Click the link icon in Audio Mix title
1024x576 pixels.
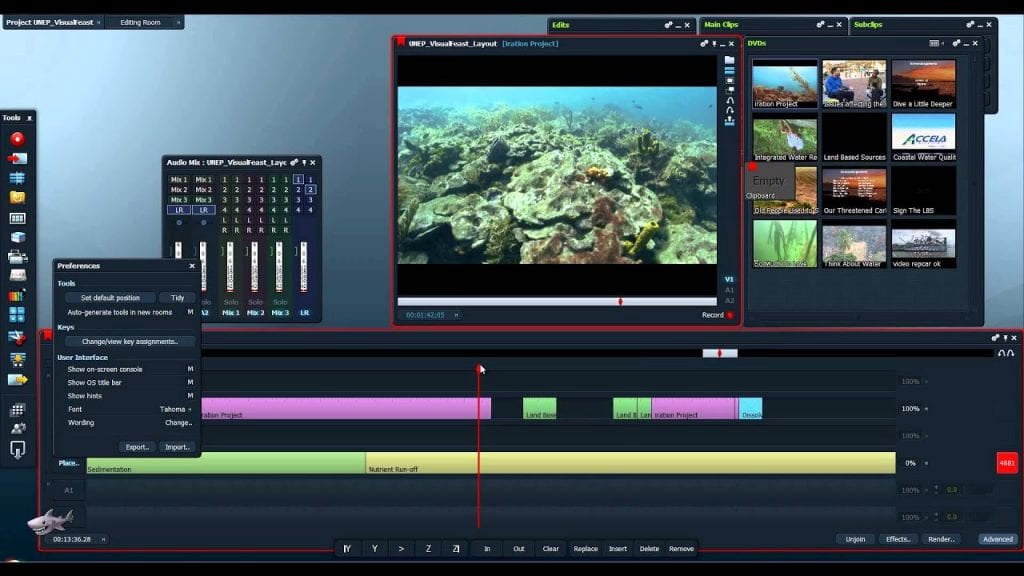point(294,162)
